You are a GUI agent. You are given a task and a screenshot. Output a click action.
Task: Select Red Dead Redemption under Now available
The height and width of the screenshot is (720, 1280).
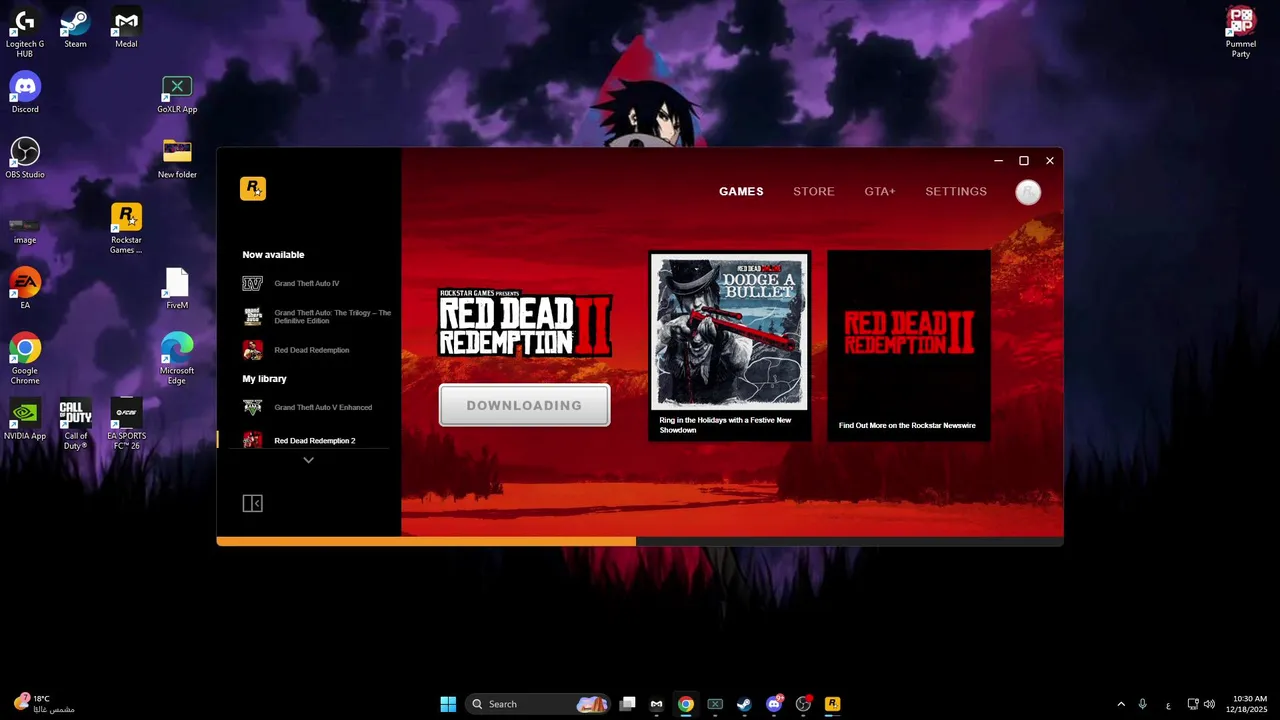[312, 350]
